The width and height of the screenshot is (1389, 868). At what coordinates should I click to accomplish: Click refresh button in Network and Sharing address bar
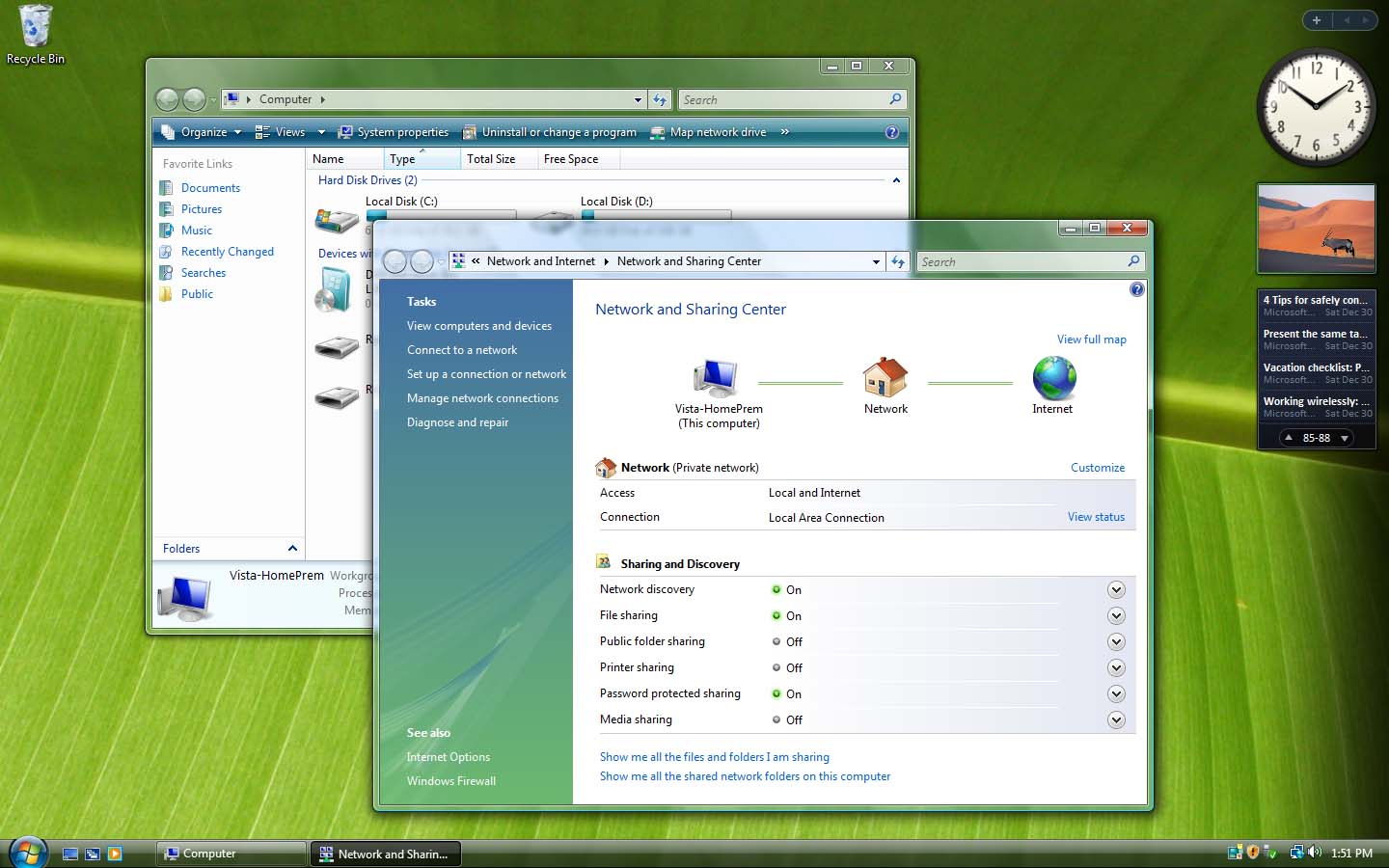click(898, 261)
